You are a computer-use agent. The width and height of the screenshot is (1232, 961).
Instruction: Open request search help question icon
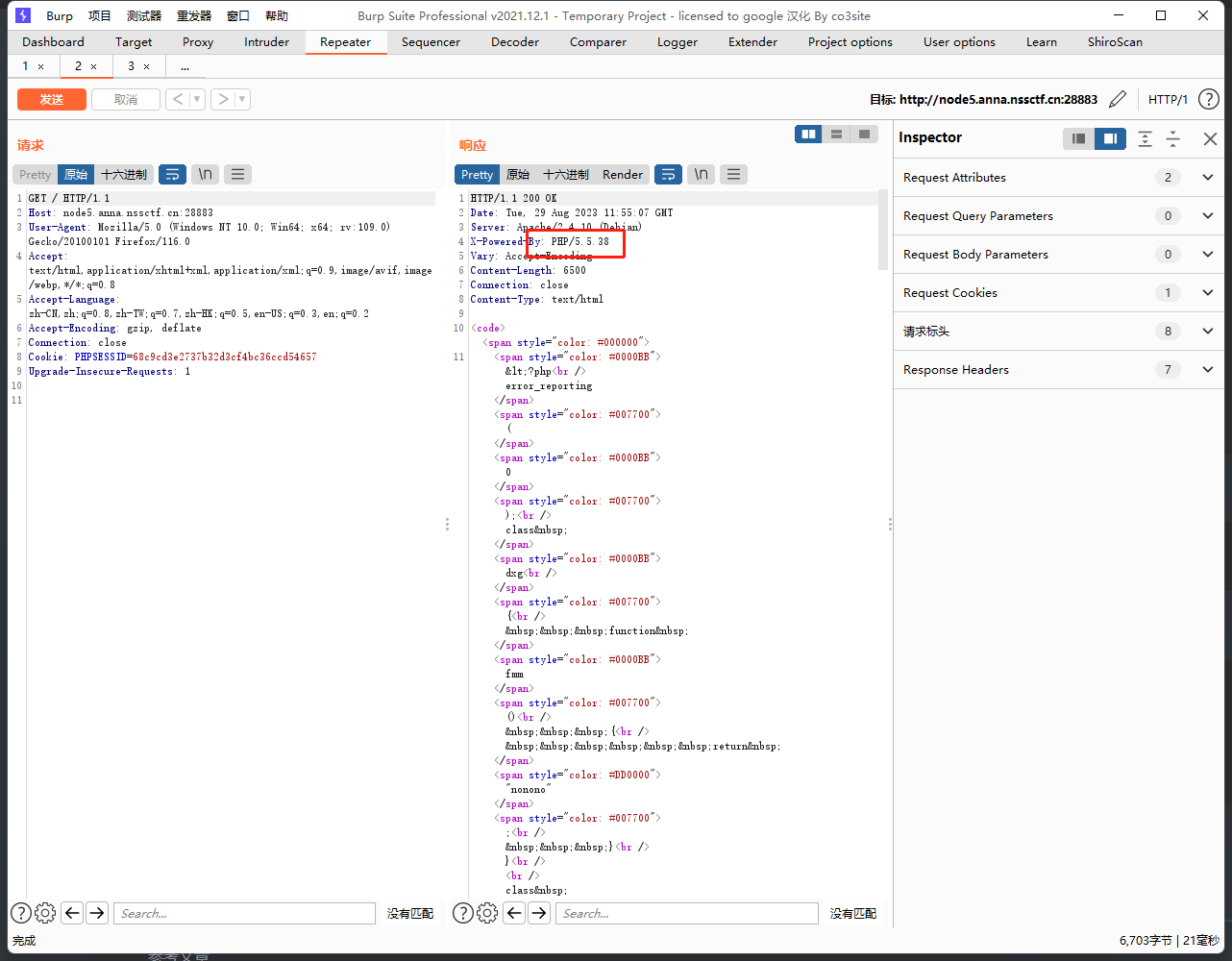[x=20, y=913]
